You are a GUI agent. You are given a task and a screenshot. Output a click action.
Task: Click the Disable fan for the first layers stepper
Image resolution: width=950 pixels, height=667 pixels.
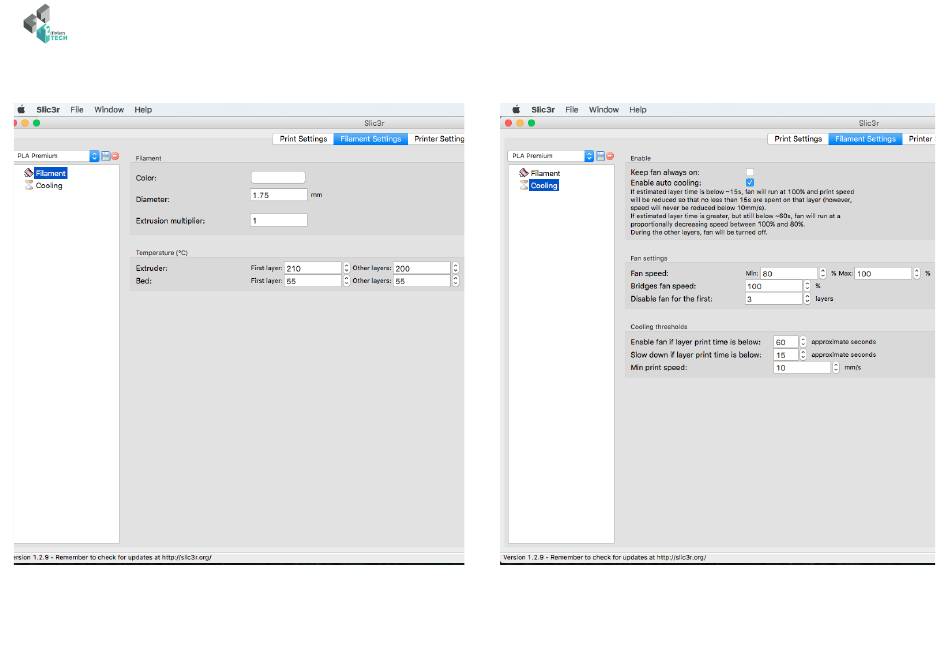[807, 299]
